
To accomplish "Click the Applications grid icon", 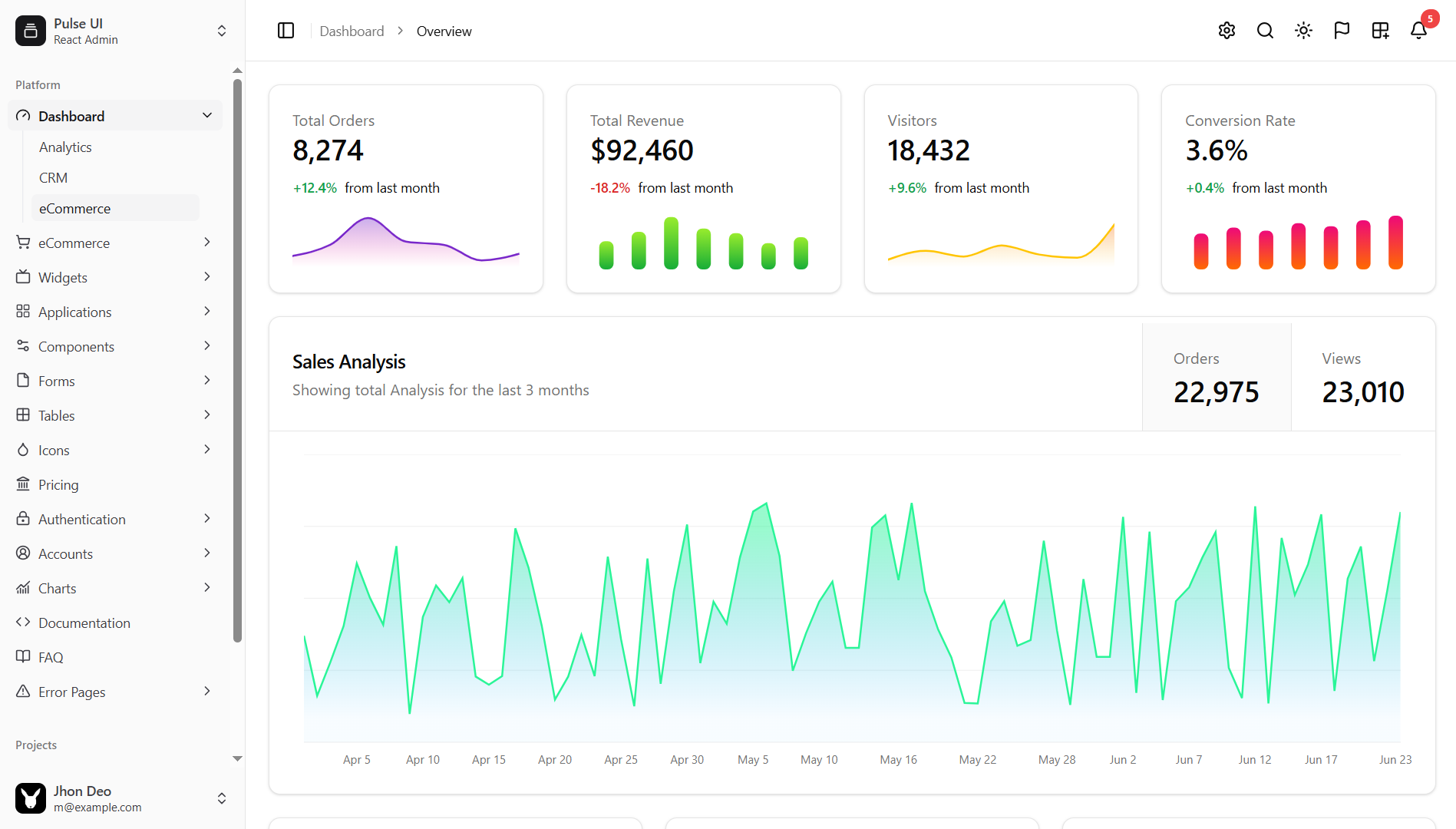I will click(23, 312).
